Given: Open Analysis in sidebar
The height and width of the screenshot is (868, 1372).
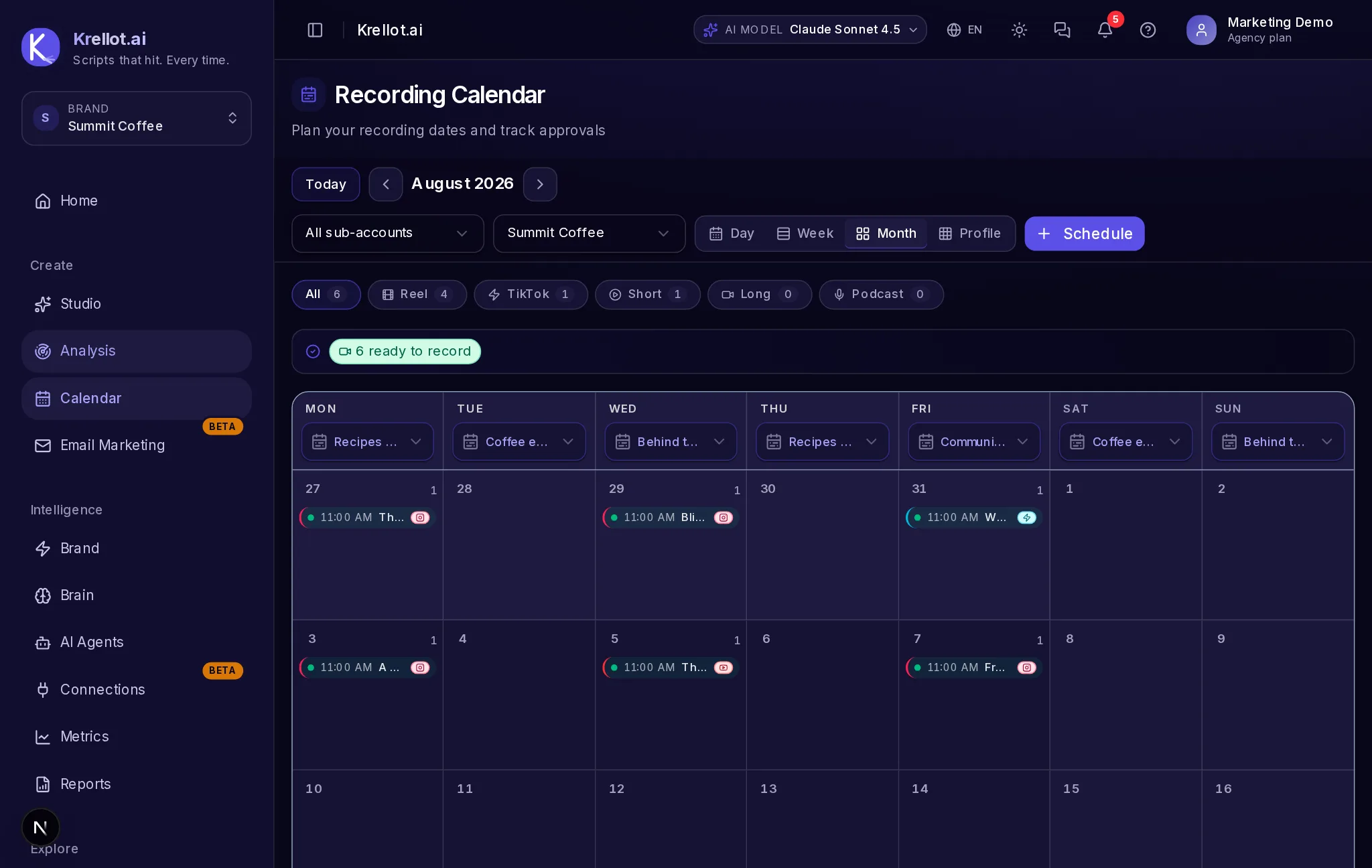Looking at the screenshot, I should (137, 351).
